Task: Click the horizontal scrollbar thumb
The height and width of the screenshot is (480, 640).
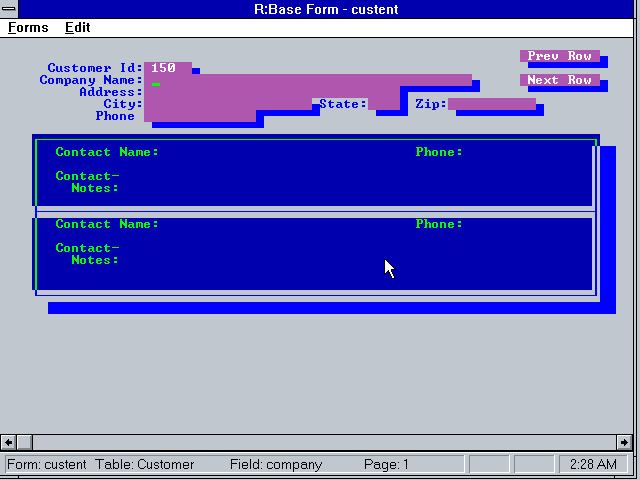Action: coord(24,442)
